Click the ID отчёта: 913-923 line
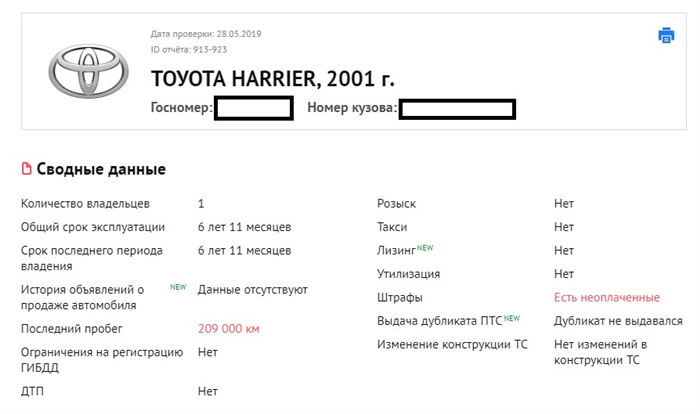Viewport: 700px width, 414px height. point(189,50)
